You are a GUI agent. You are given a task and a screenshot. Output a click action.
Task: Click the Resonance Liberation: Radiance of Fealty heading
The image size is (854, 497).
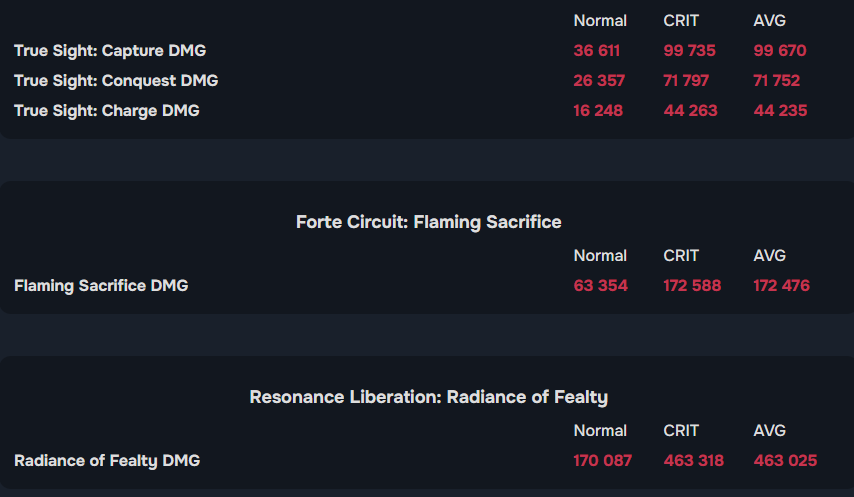428,396
